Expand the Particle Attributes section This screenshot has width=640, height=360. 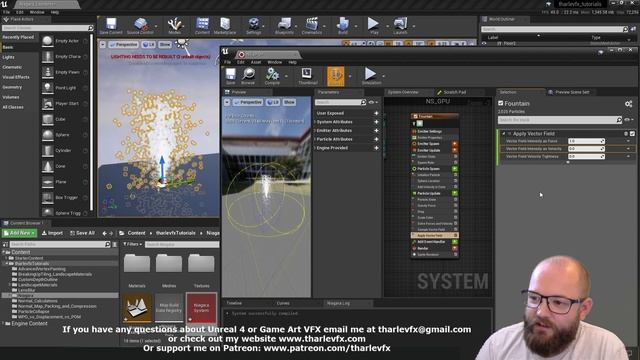coord(315,139)
